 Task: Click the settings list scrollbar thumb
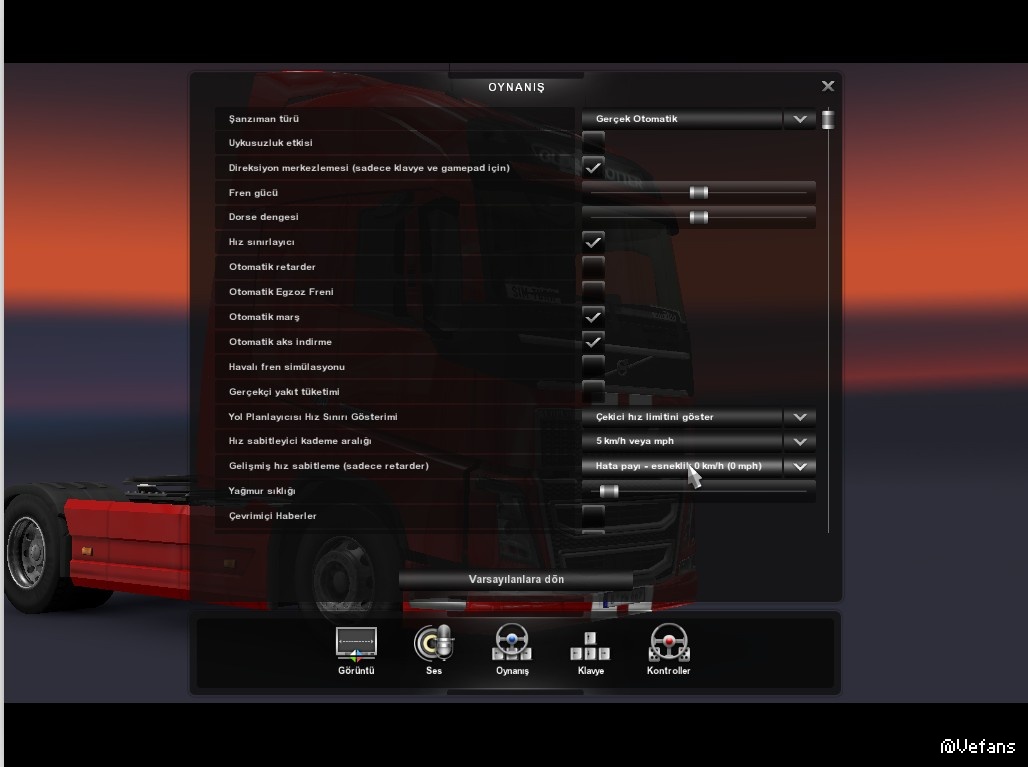pos(828,120)
